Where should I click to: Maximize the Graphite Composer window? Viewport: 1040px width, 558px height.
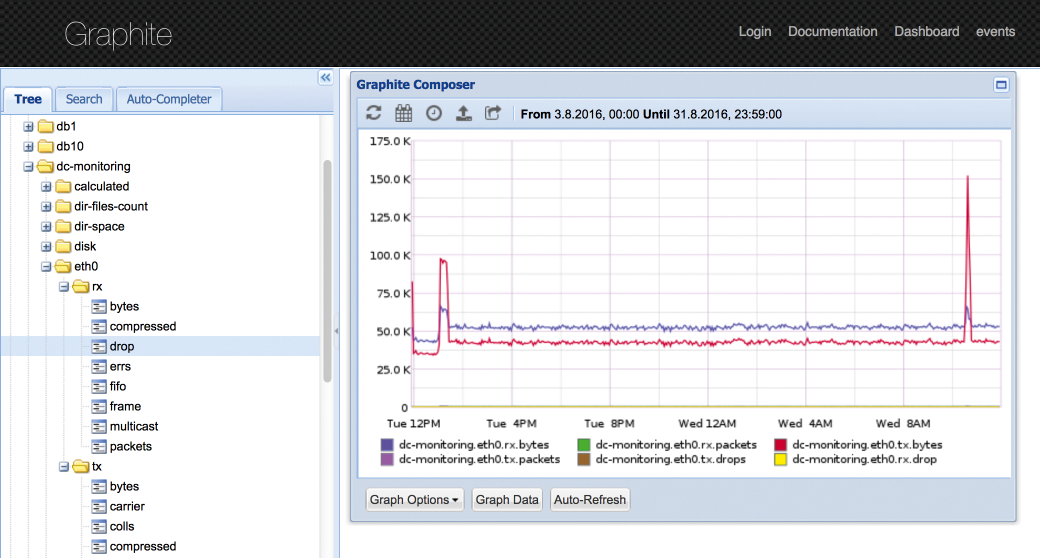[x=1001, y=85]
